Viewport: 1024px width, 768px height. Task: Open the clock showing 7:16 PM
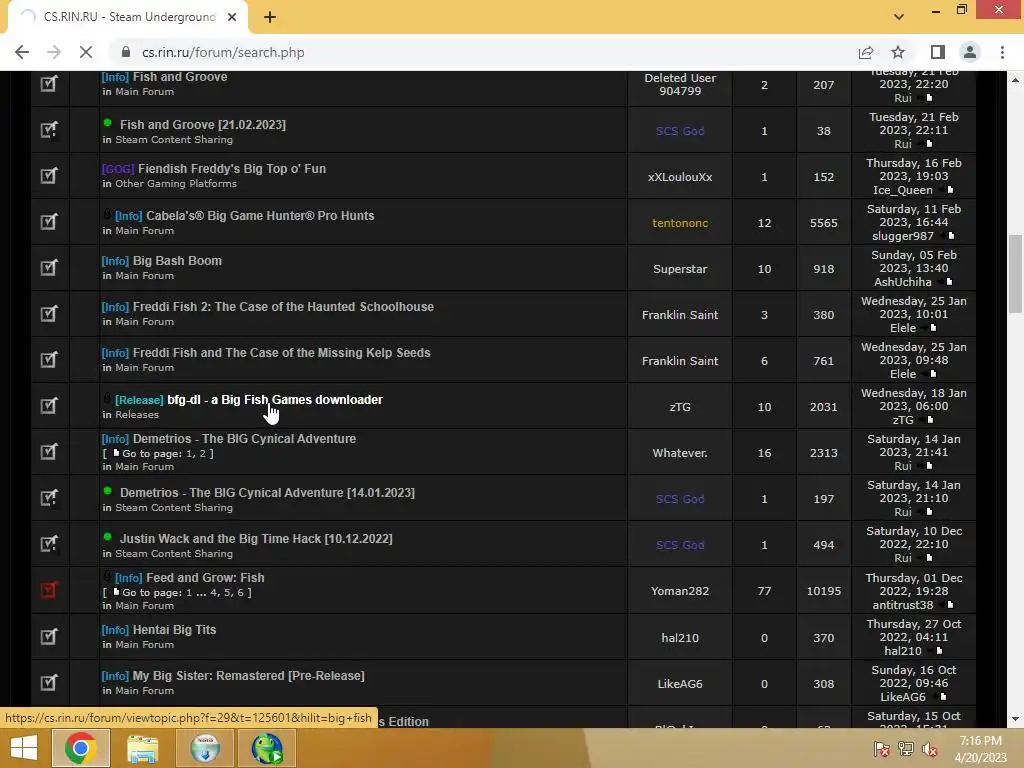click(x=980, y=749)
